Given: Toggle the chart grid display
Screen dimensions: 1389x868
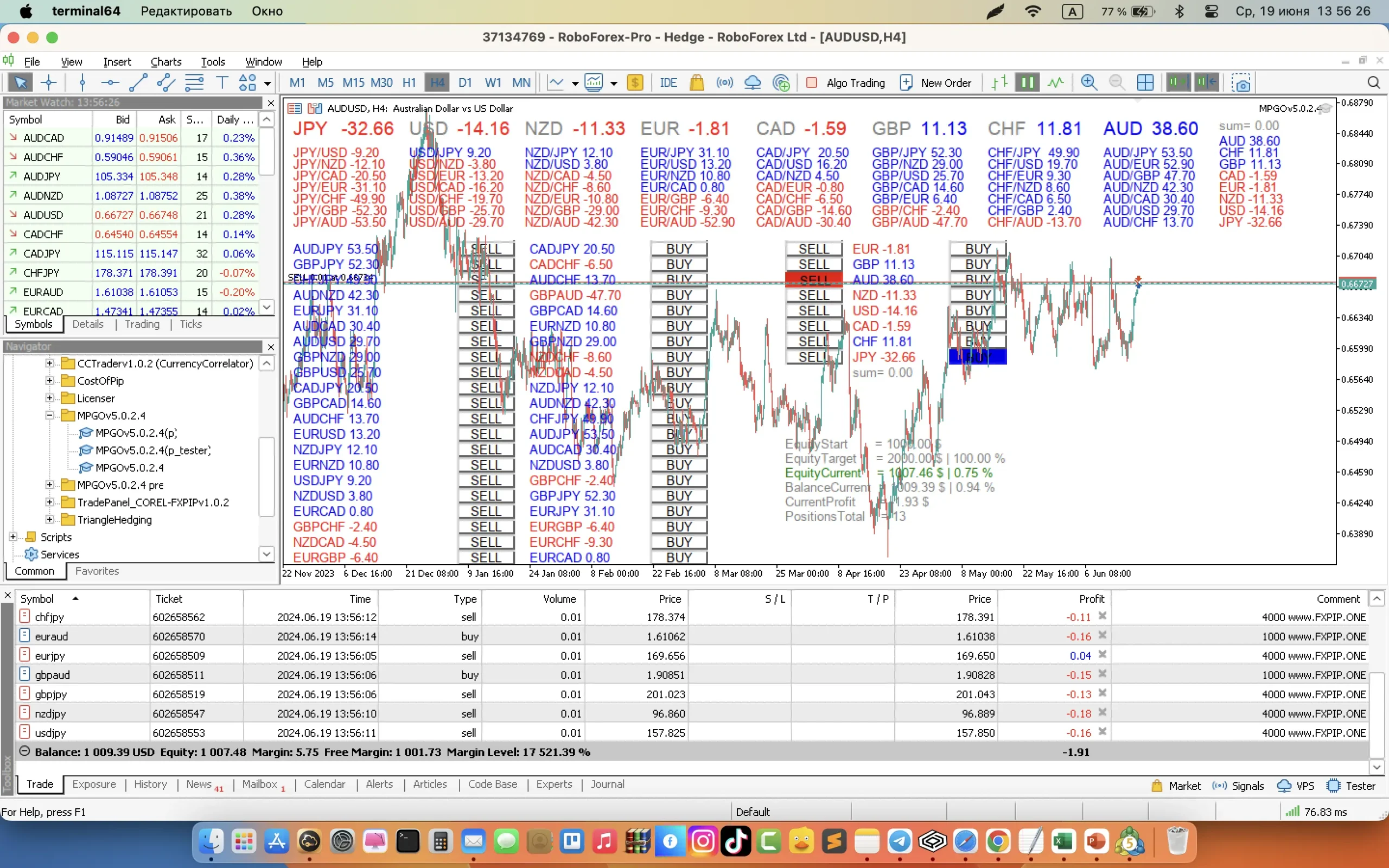Looking at the screenshot, I should click(x=1144, y=82).
